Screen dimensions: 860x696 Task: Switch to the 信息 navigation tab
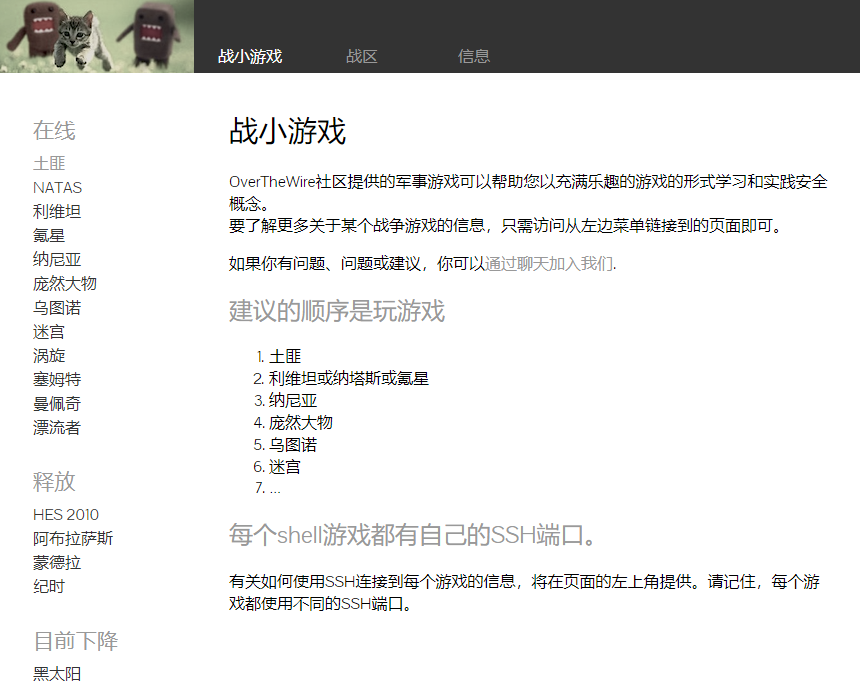coord(473,55)
